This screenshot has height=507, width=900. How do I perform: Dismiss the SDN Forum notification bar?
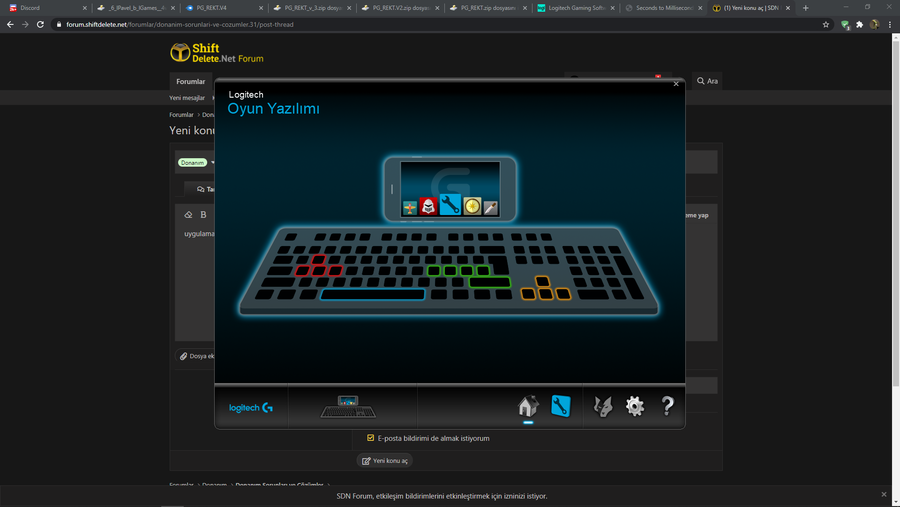click(884, 494)
